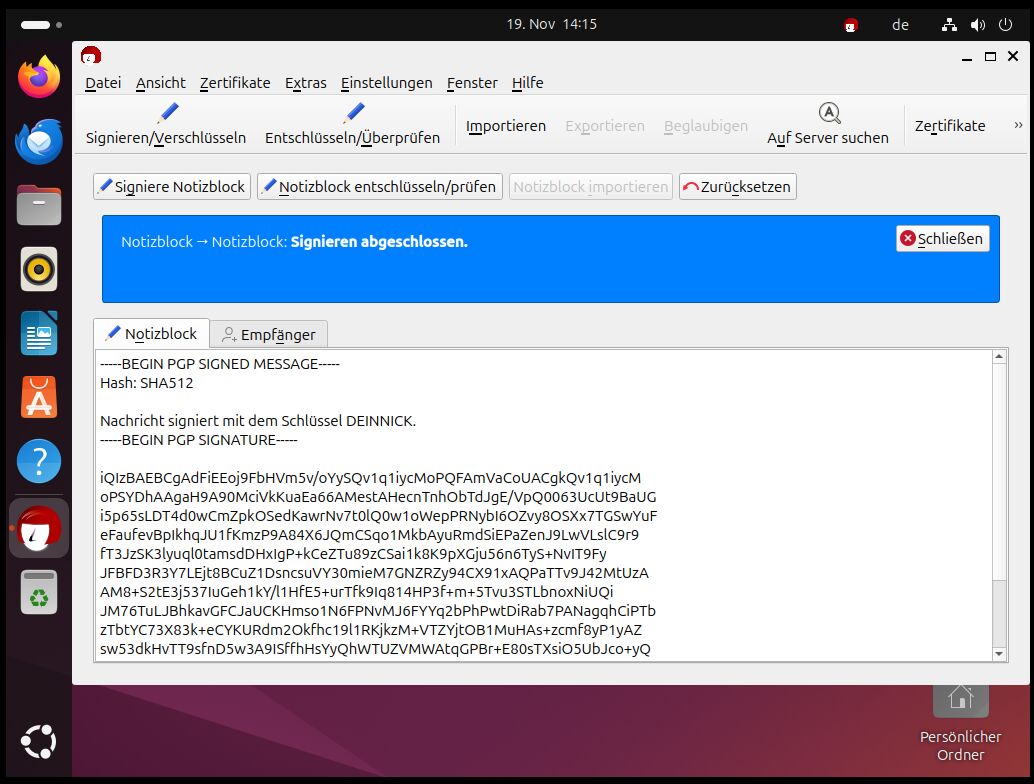Open Auf Server suchen magnifier icon
This screenshot has width=1034, height=784.
coord(828,113)
